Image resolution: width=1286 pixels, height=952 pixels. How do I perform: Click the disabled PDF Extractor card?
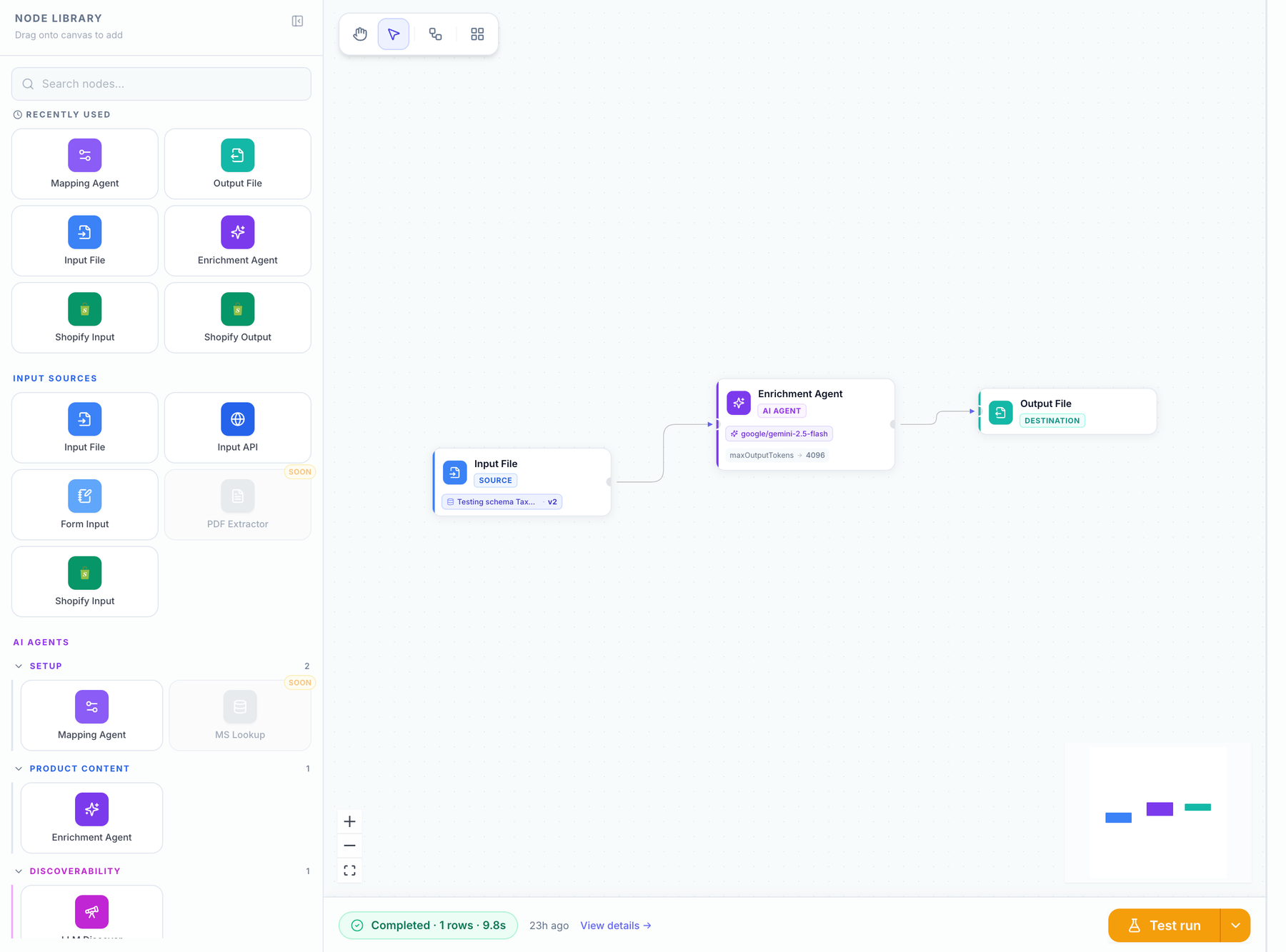pyautogui.click(x=238, y=505)
